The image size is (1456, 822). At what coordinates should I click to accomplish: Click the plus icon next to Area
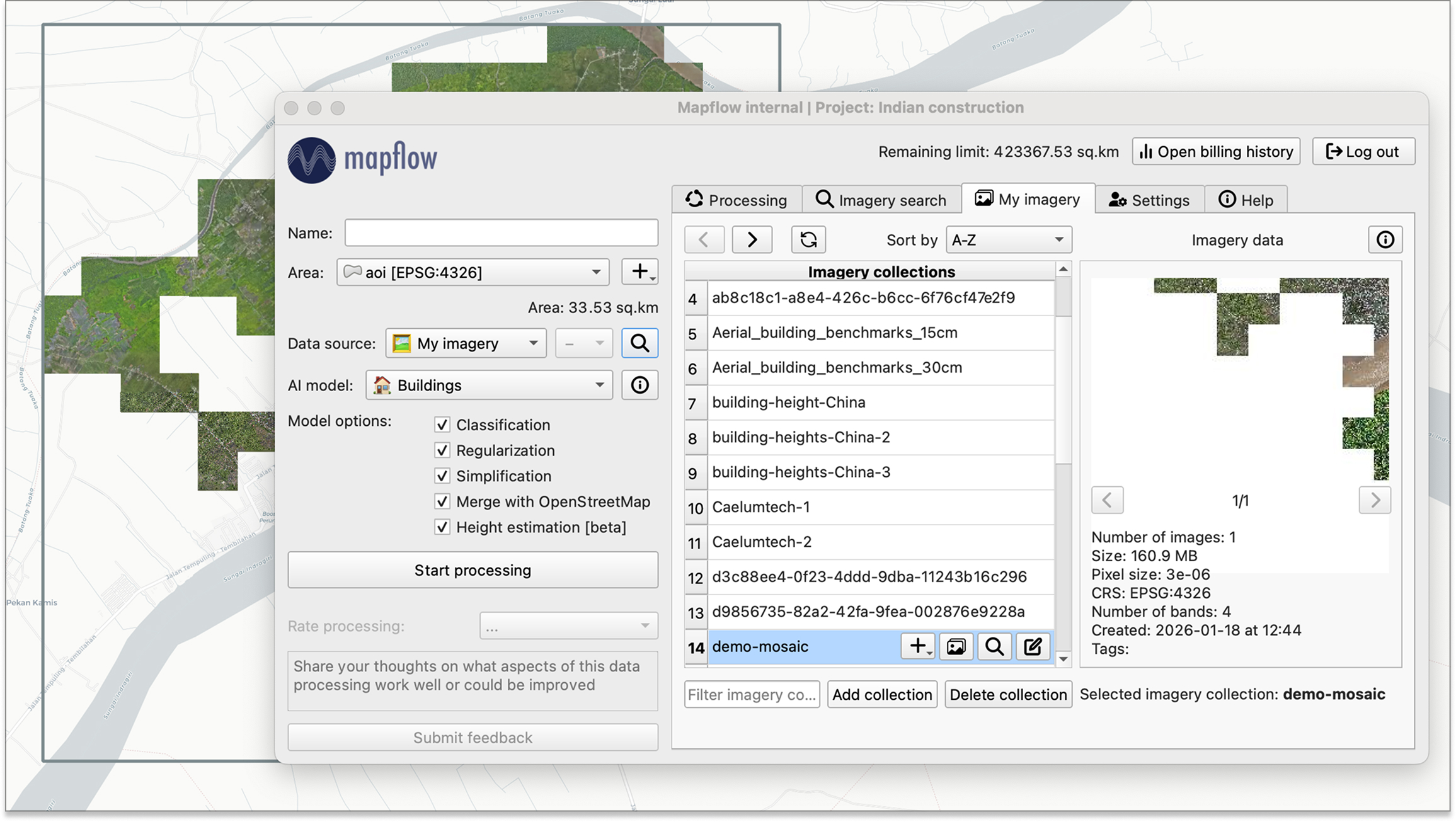click(x=639, y=272)
